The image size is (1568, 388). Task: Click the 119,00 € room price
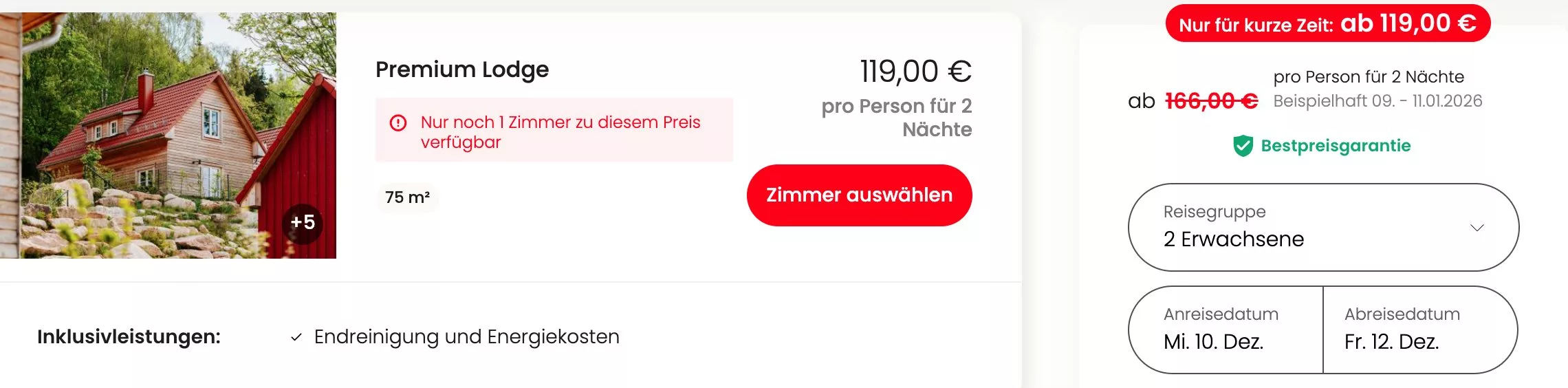[x=915, y=71]
